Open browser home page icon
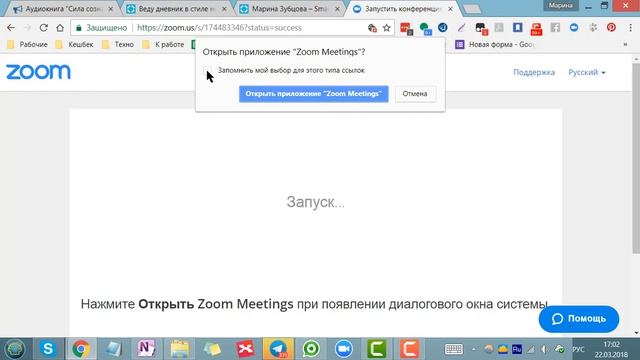Viewport: 640px width, 360px height. pos(60,28)
